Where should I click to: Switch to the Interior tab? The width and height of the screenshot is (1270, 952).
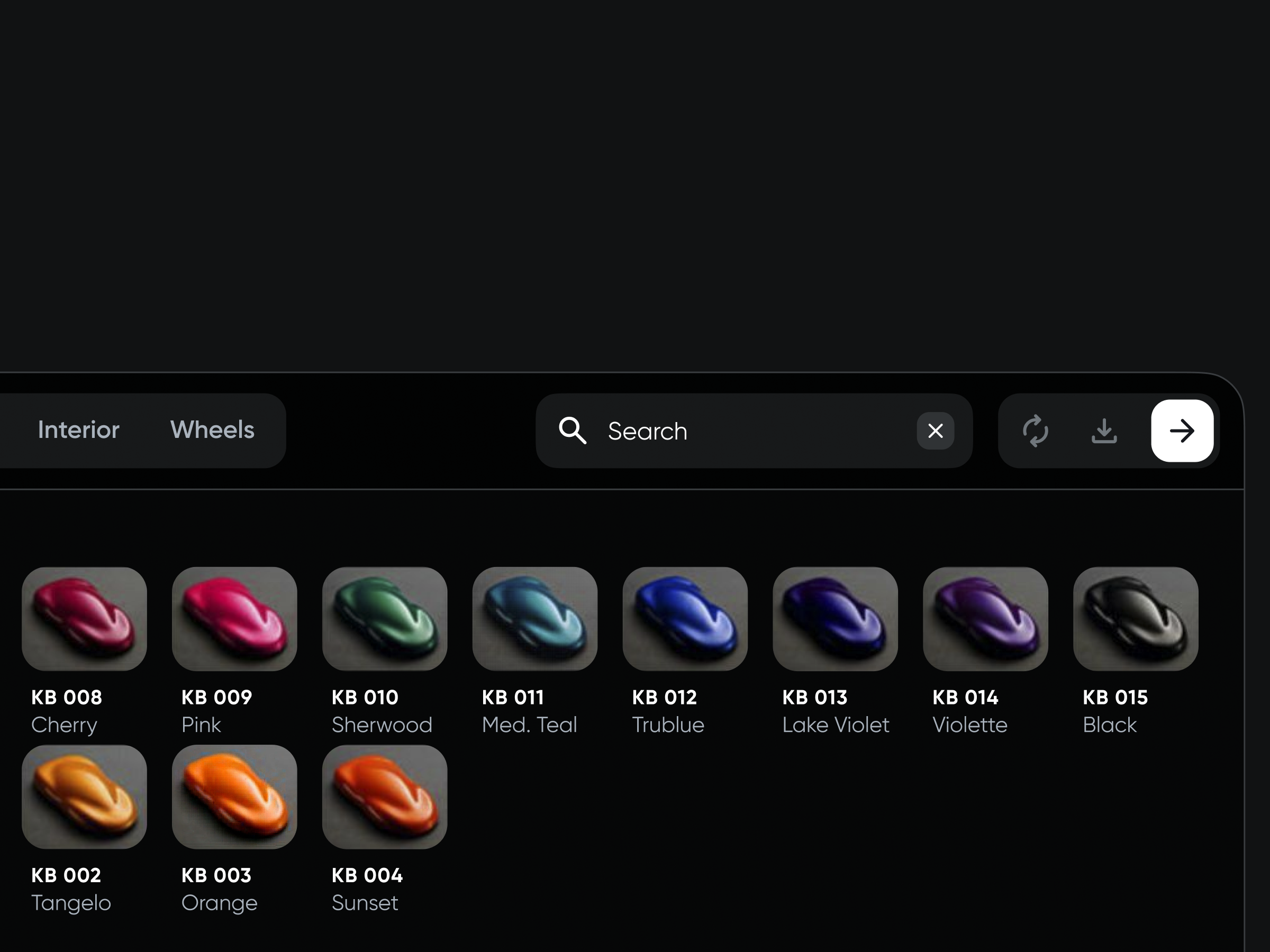pyautogui.click(x=79, y=430)
